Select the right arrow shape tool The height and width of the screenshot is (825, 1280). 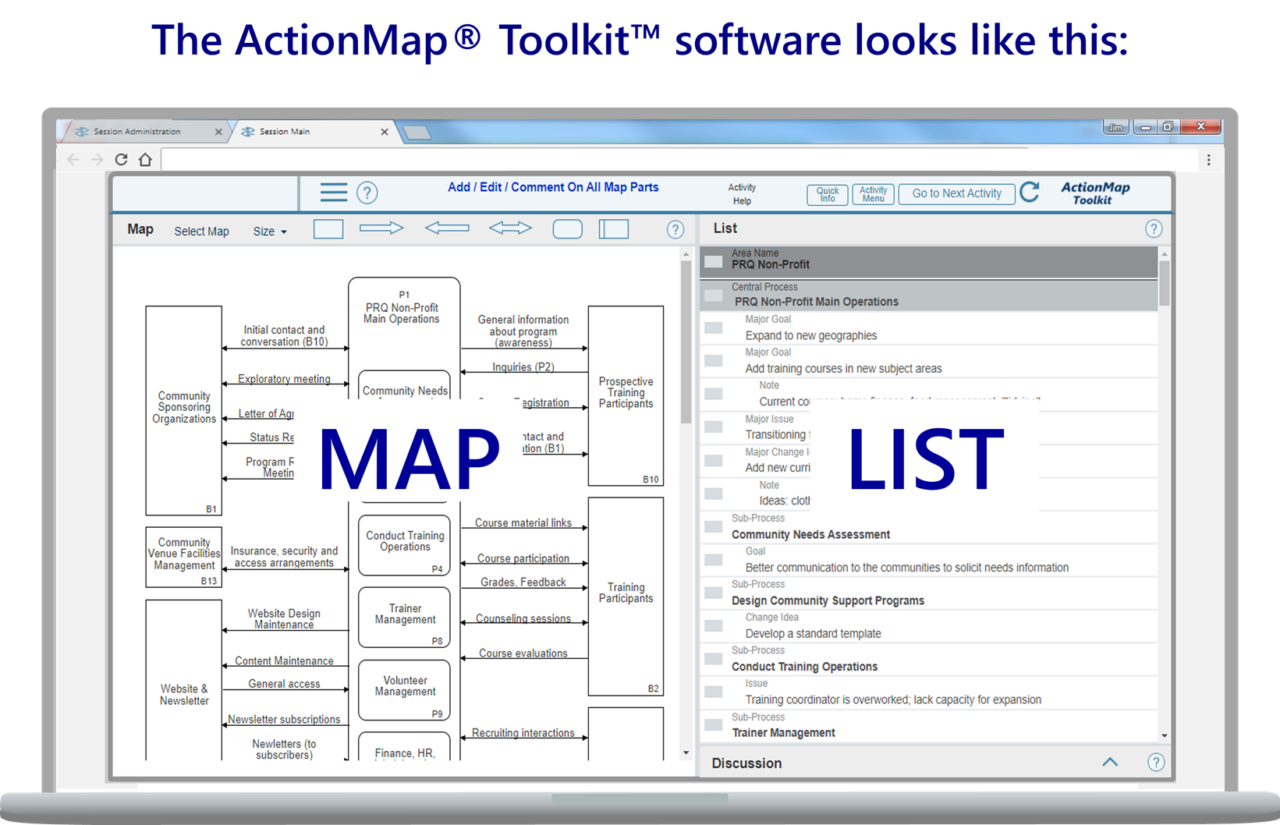pyautogui.click(x=381, y=228)
